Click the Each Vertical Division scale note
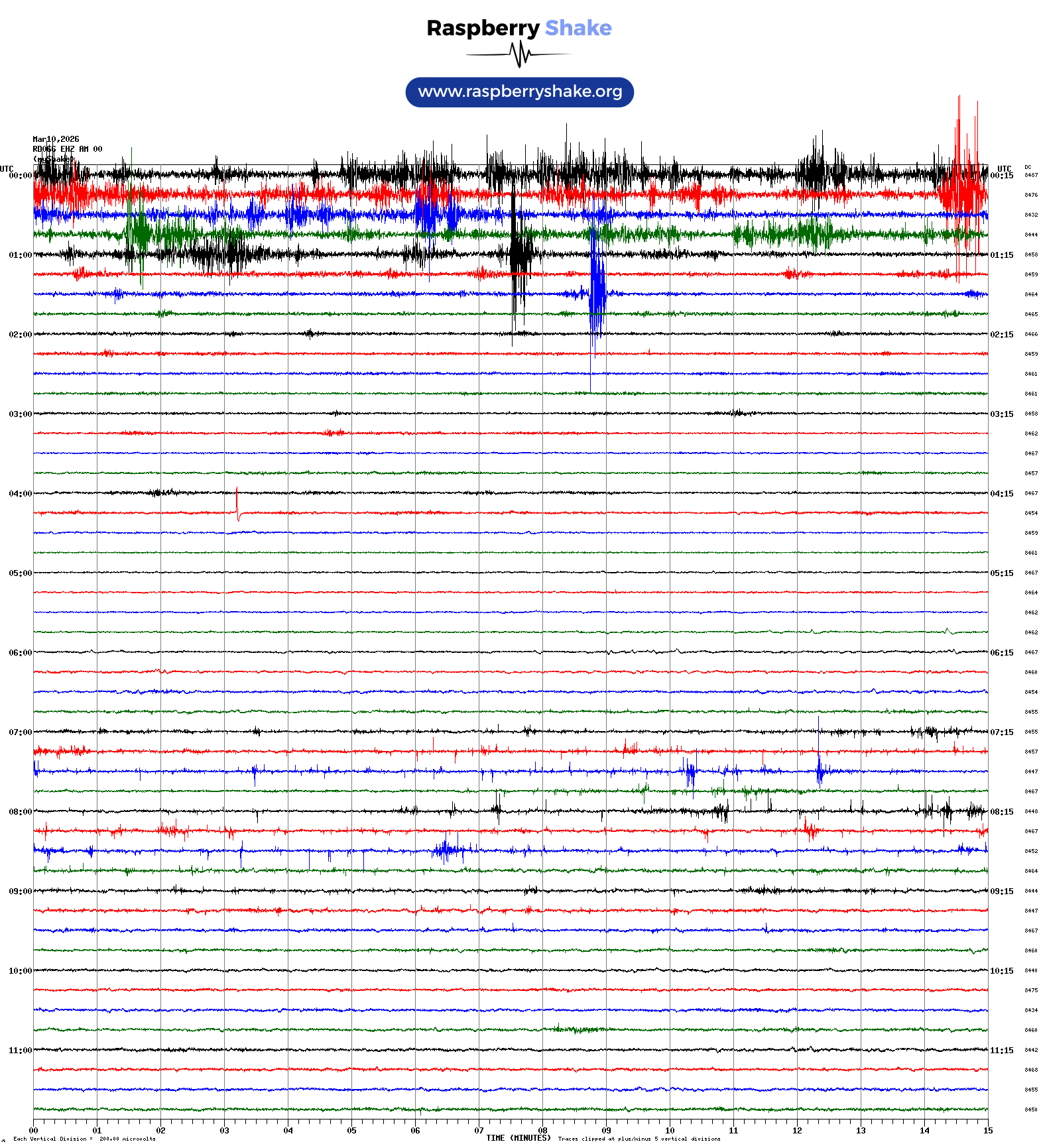The width and height of the screenshot is (1041, 1148). pos(84,1139)
